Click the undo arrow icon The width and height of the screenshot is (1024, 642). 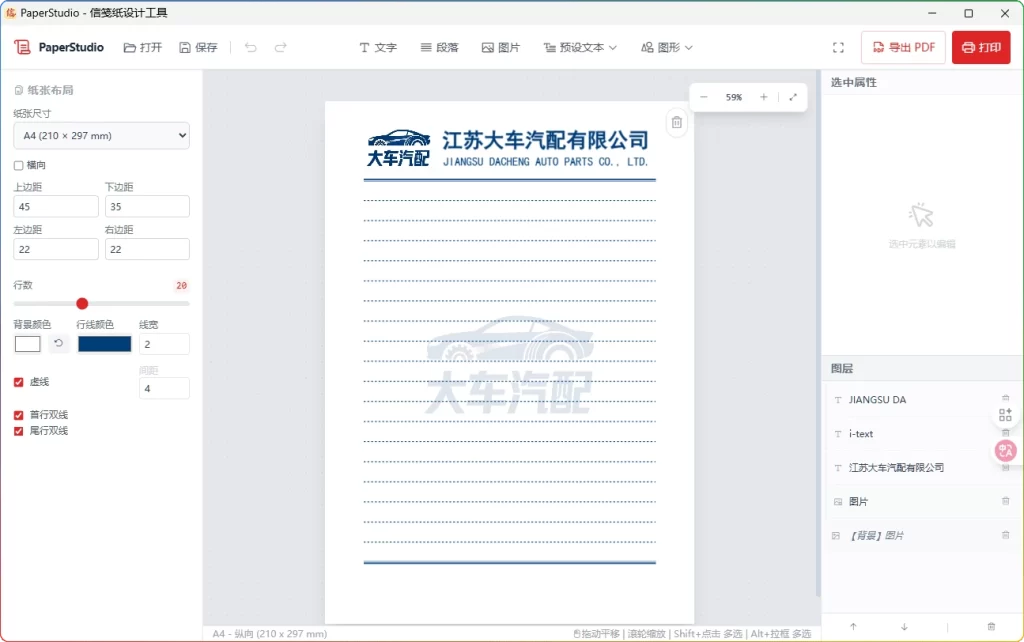250,47
